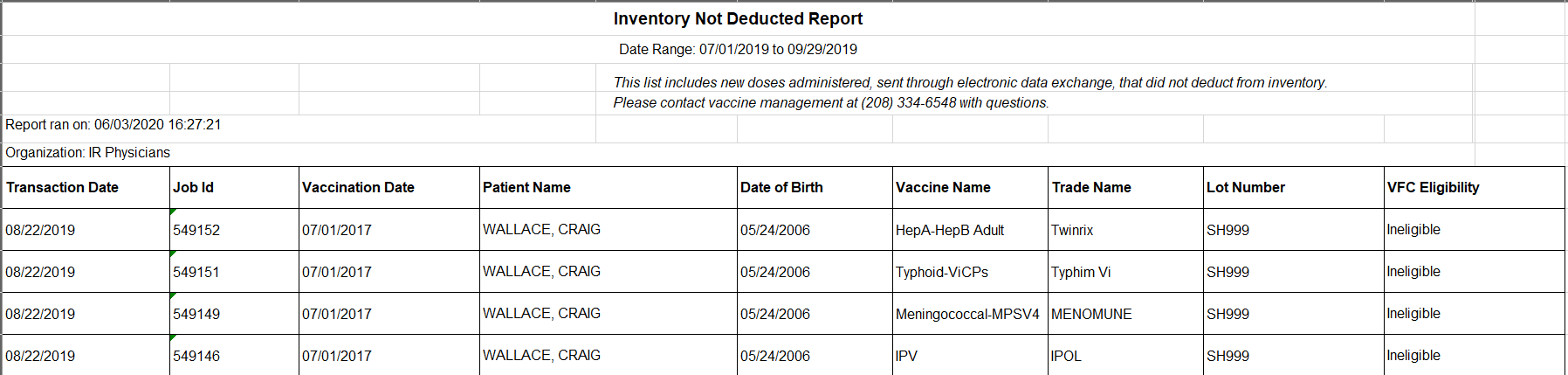This screenshot has width=1568, height=375.
Task: Select the Lot Number header cell
Action: click(1294, 187)
